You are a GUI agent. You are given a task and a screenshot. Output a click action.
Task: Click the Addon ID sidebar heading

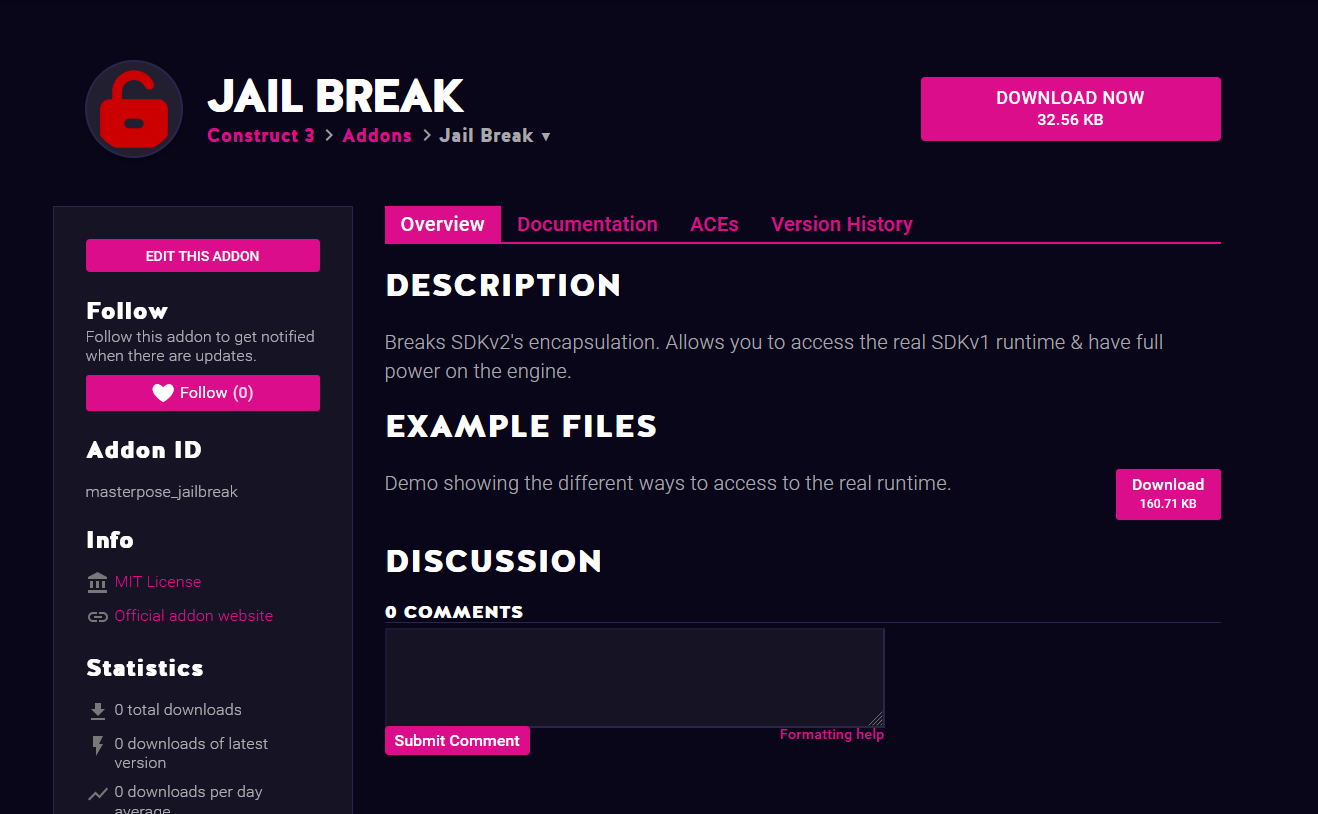pyautogui.click(x=144, y=450)
